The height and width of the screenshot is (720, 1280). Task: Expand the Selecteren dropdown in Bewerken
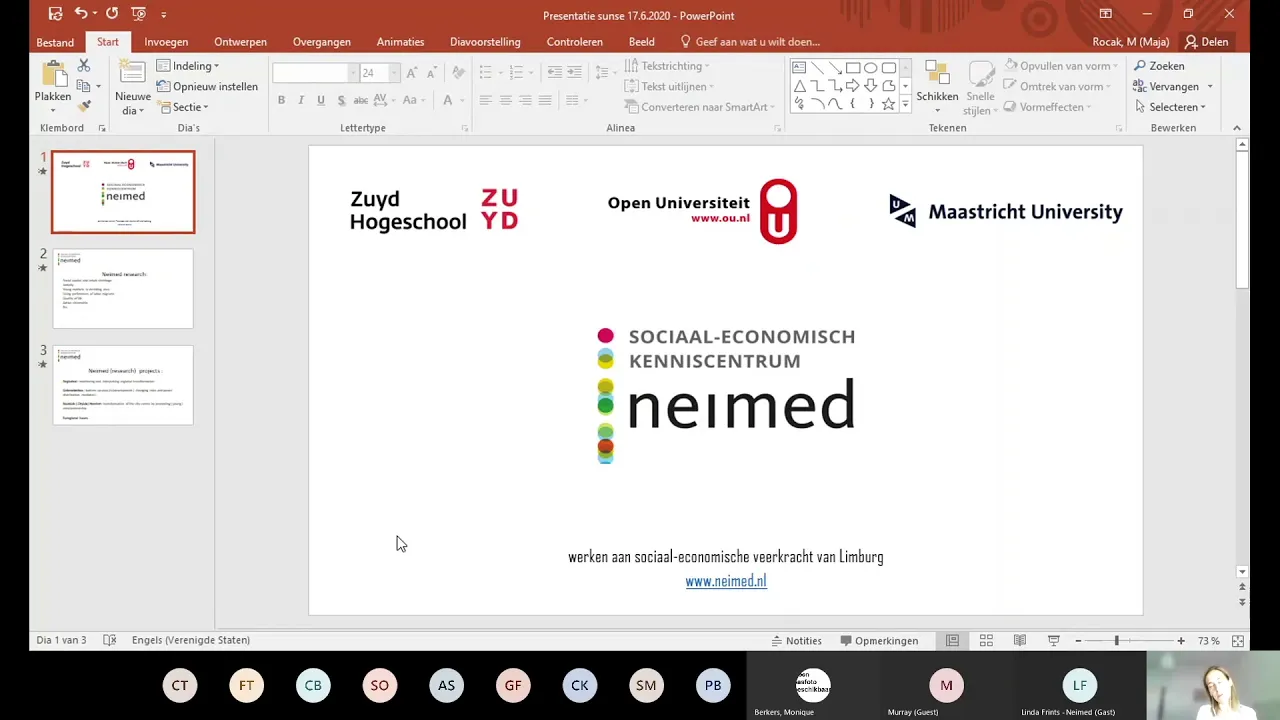(x=1171, y=107)
